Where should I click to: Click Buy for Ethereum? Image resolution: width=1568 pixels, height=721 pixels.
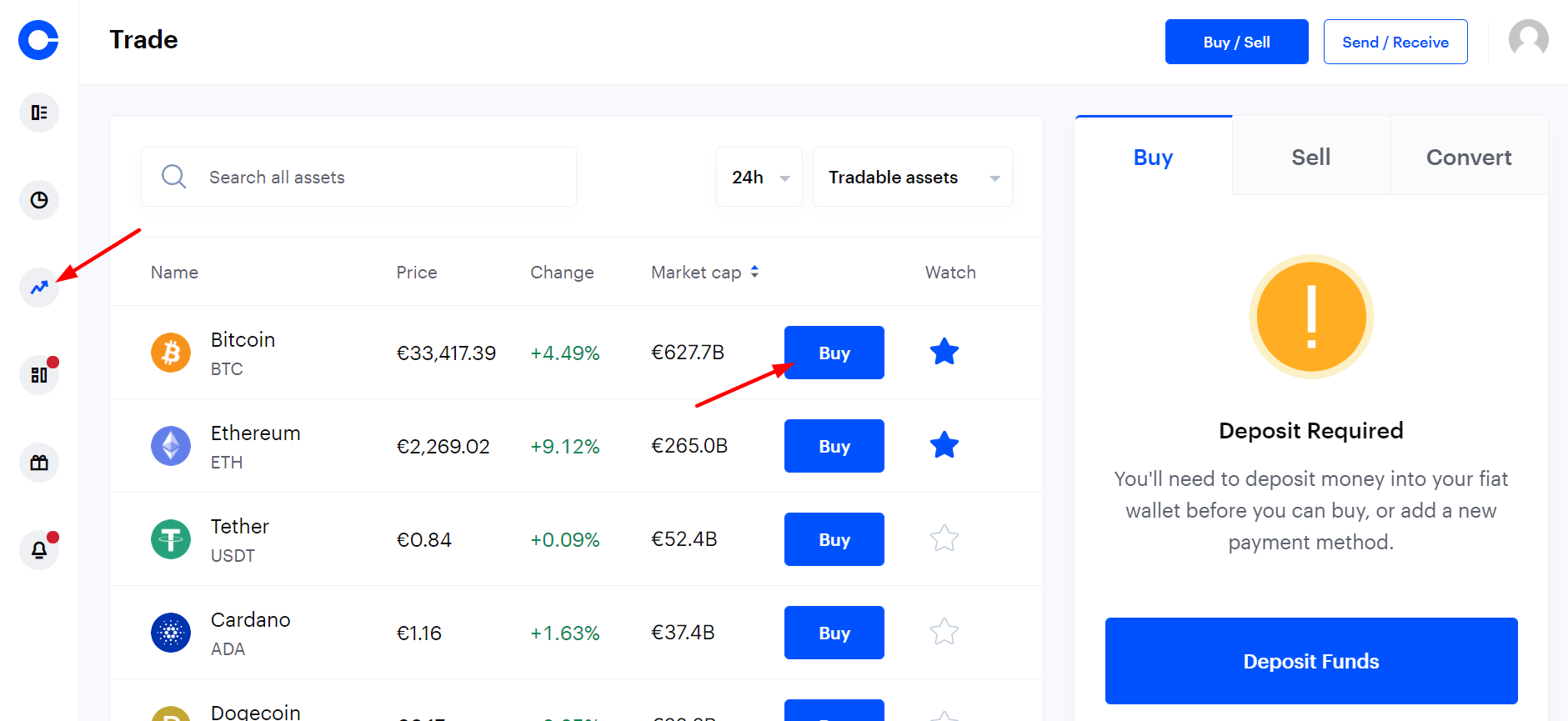pos(834,446)
